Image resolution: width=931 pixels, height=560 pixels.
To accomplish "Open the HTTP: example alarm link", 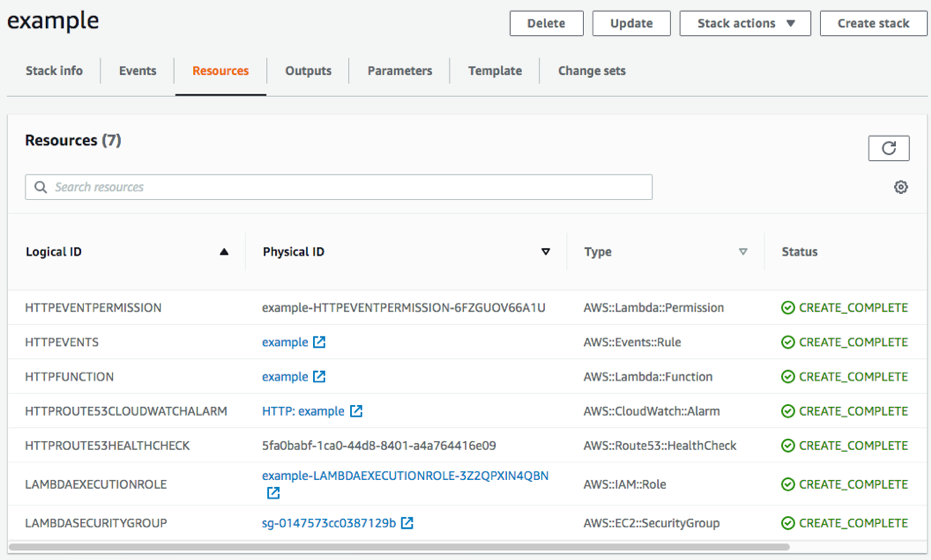I will pyautogui.click(x=303, y=411).
